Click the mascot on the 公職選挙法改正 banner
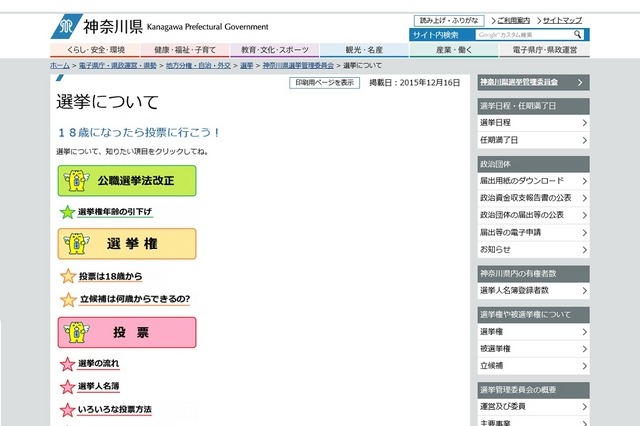This screenshot has width=640, height=426. pyautogui.click(x=74, y=181)
